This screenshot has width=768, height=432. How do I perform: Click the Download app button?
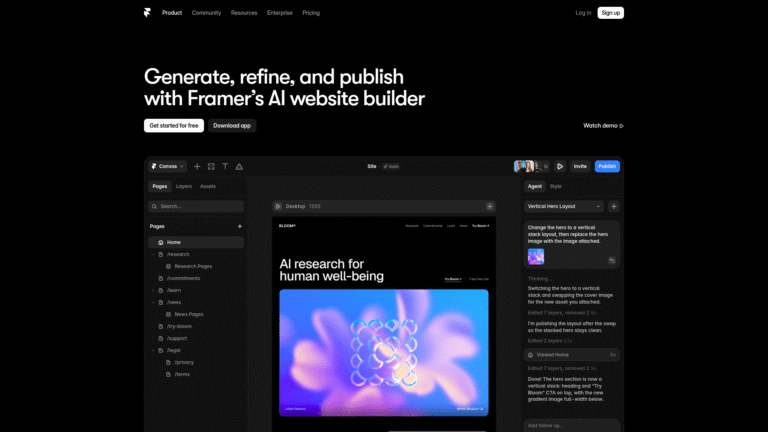tap(232, 126)
